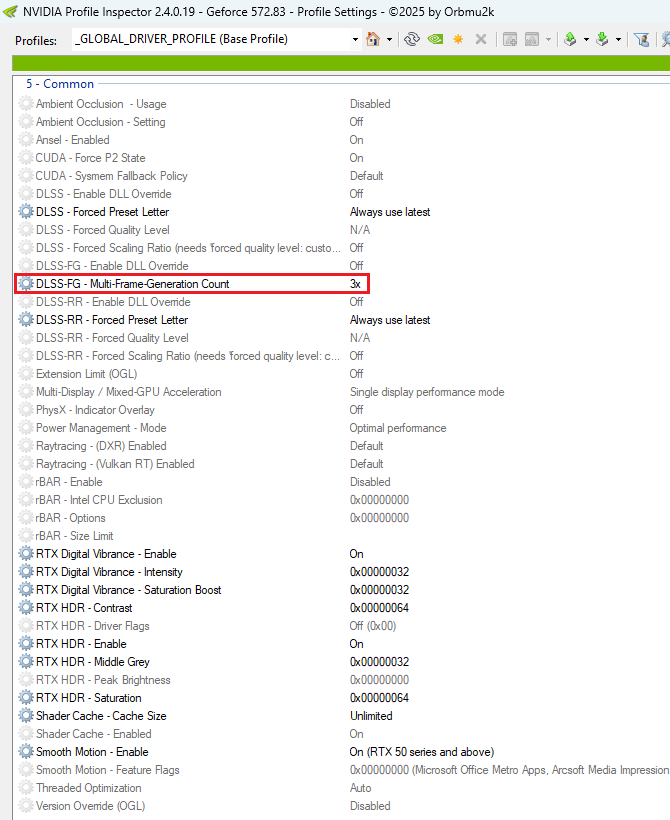Open the Profiles combo box dropdown arrow
Screen dimensions: 670x820
(x=356, y=40)
